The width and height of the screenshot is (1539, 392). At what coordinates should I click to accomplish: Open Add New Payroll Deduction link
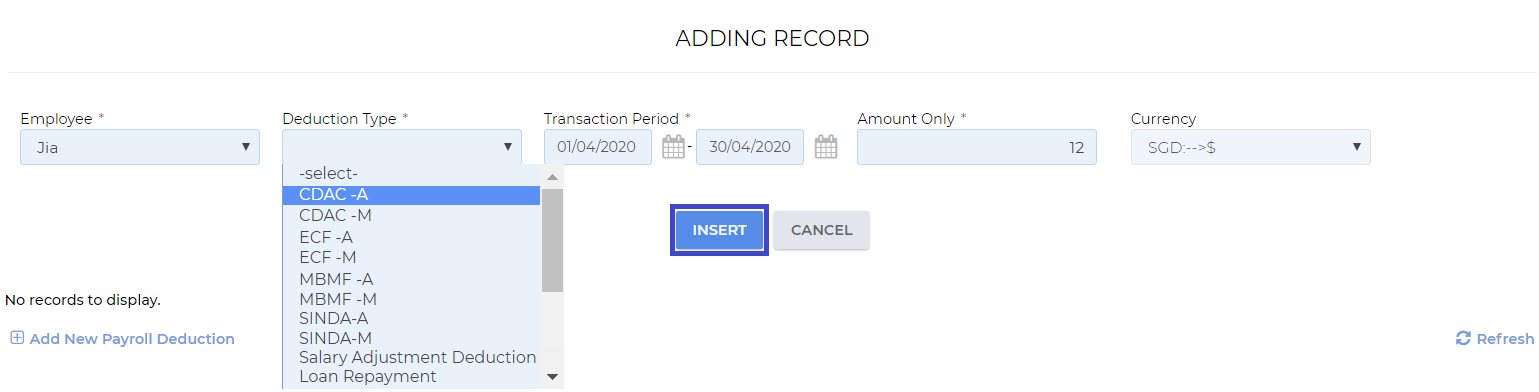pos(132,339)
